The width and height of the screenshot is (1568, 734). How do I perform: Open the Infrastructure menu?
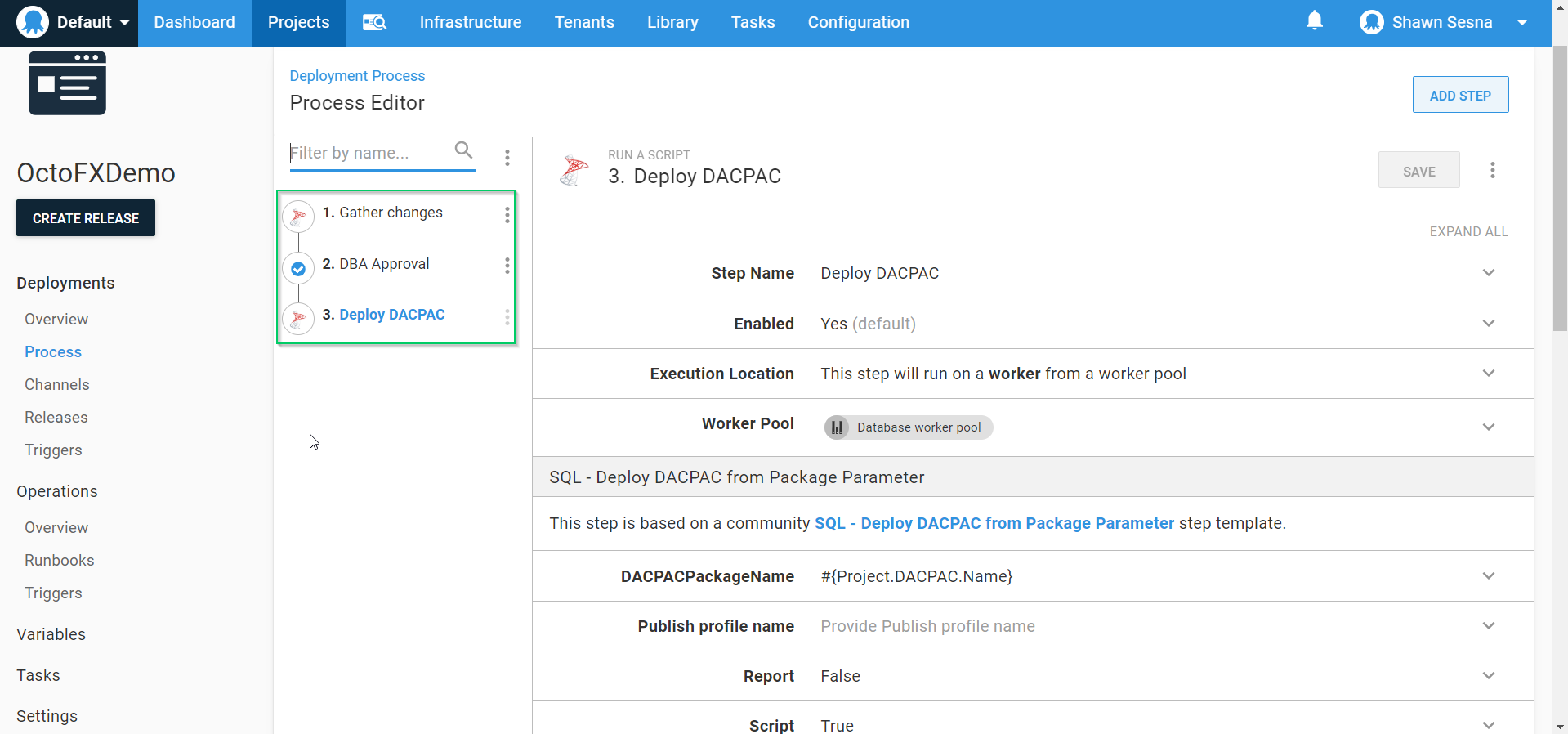(470, 22)
